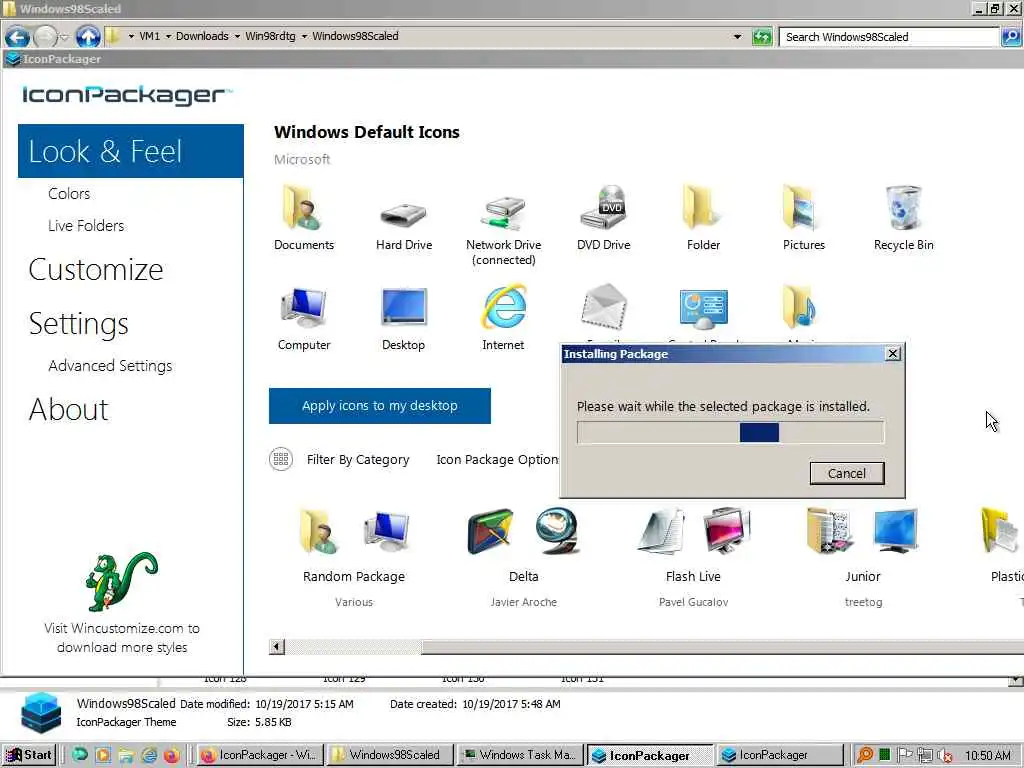Screen dimensions: 1024x768
Task: Refresh the Explorer address bar
Action: pyautogui.click(x=761, y=37)
